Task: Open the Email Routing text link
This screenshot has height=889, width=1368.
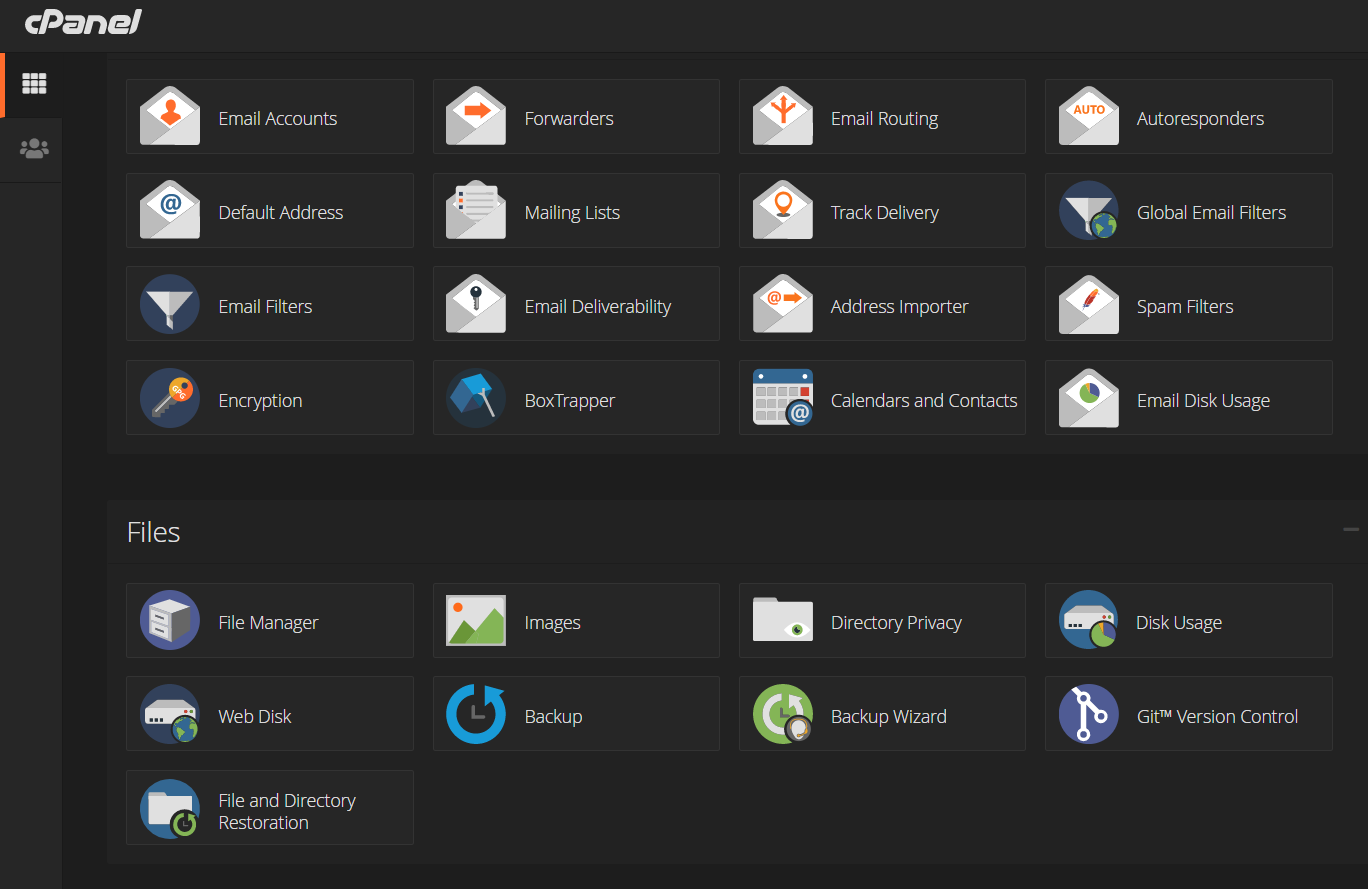Action: click(x=884, y=118)
